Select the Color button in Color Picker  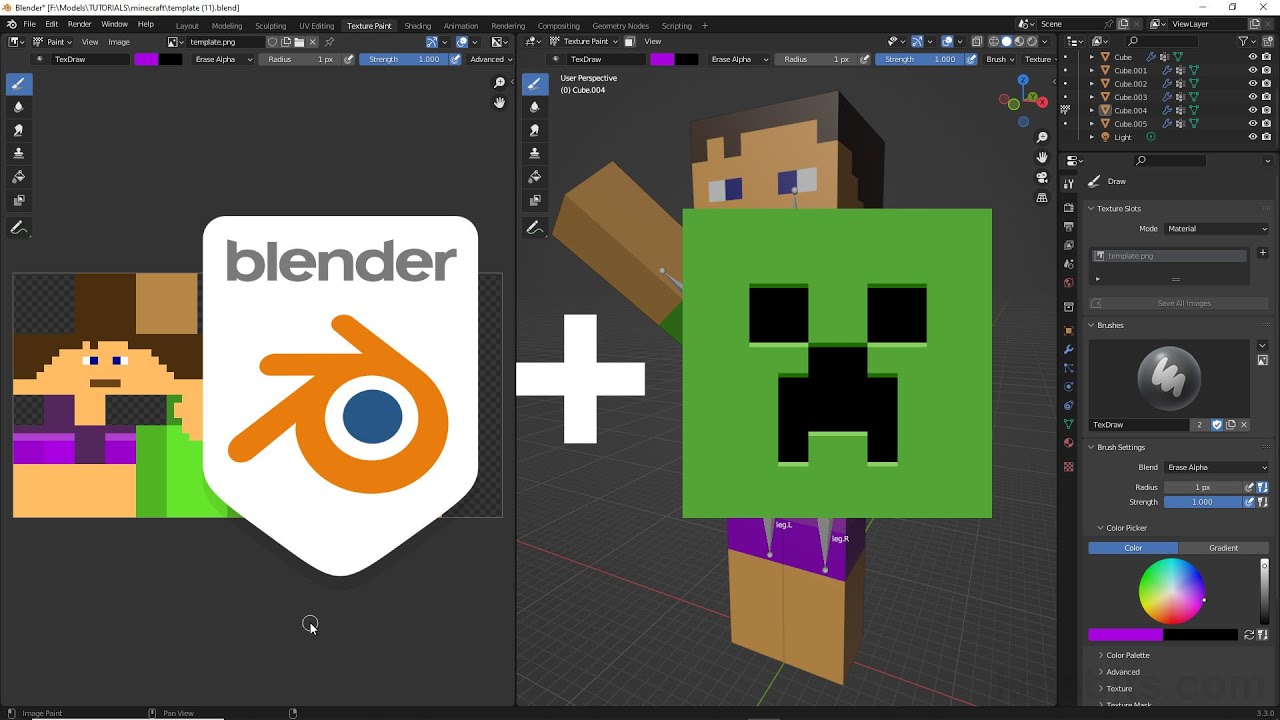[x=1133, y=548]
